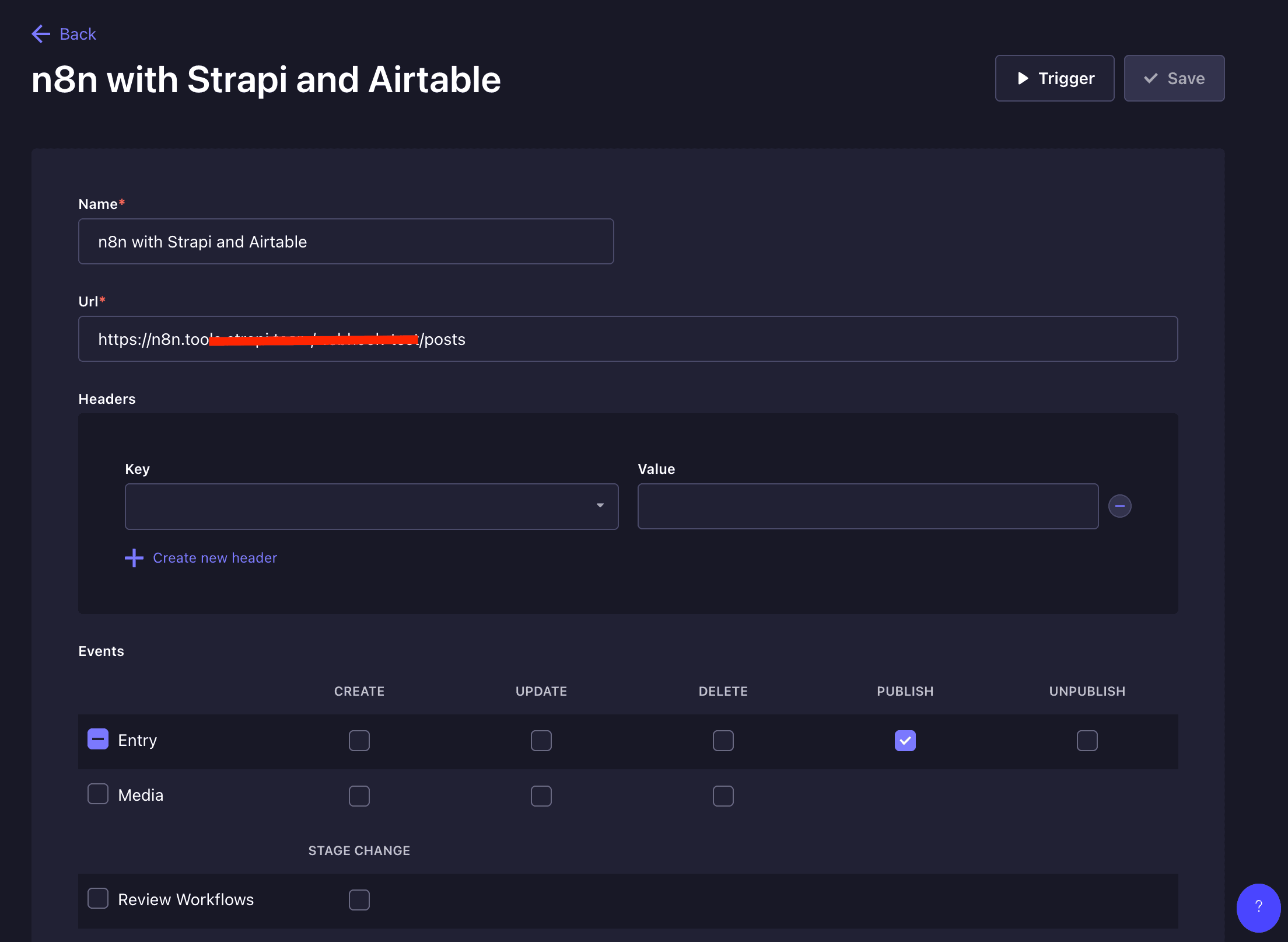Click the UNPUBLISH column header text
1288x942 pixels.
1087,692
